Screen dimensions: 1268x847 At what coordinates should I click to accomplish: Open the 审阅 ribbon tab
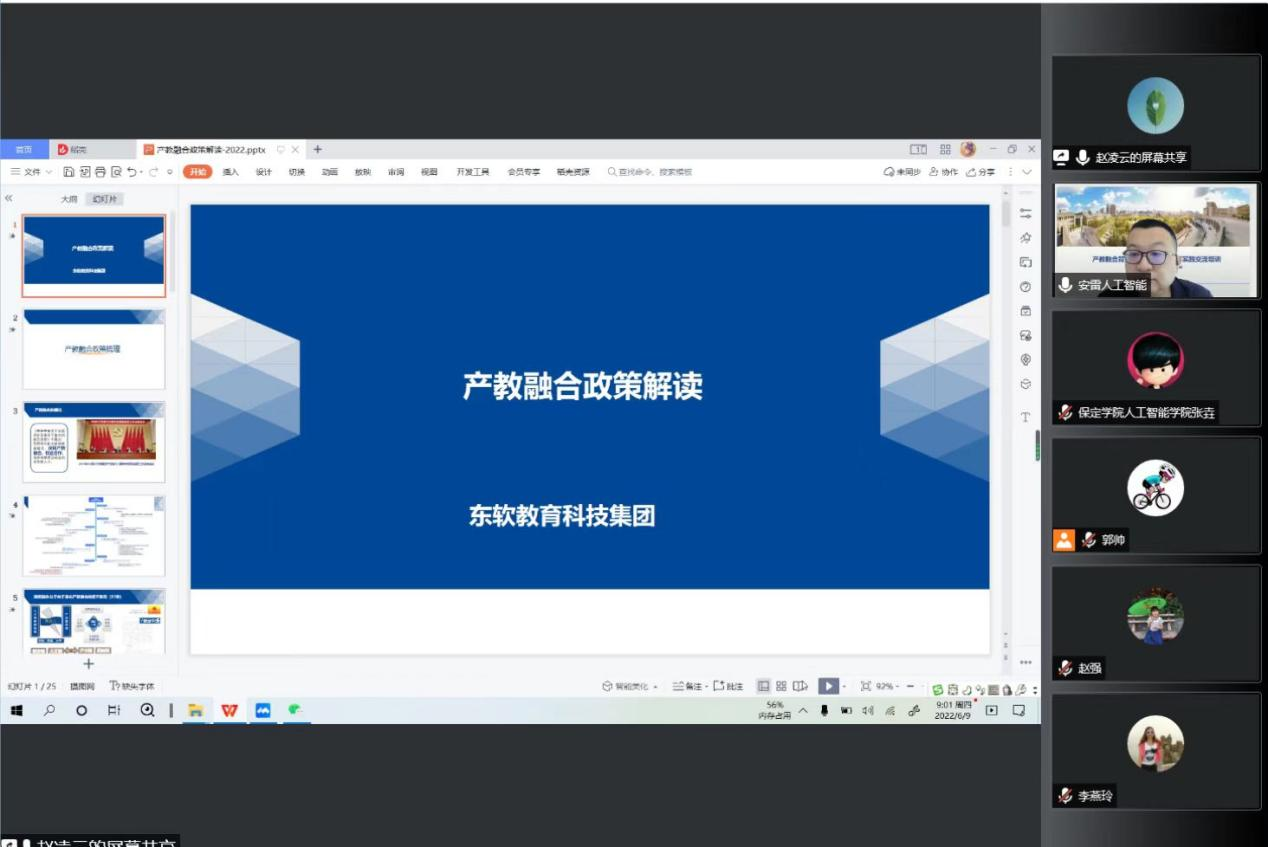[x=396, y=172]
